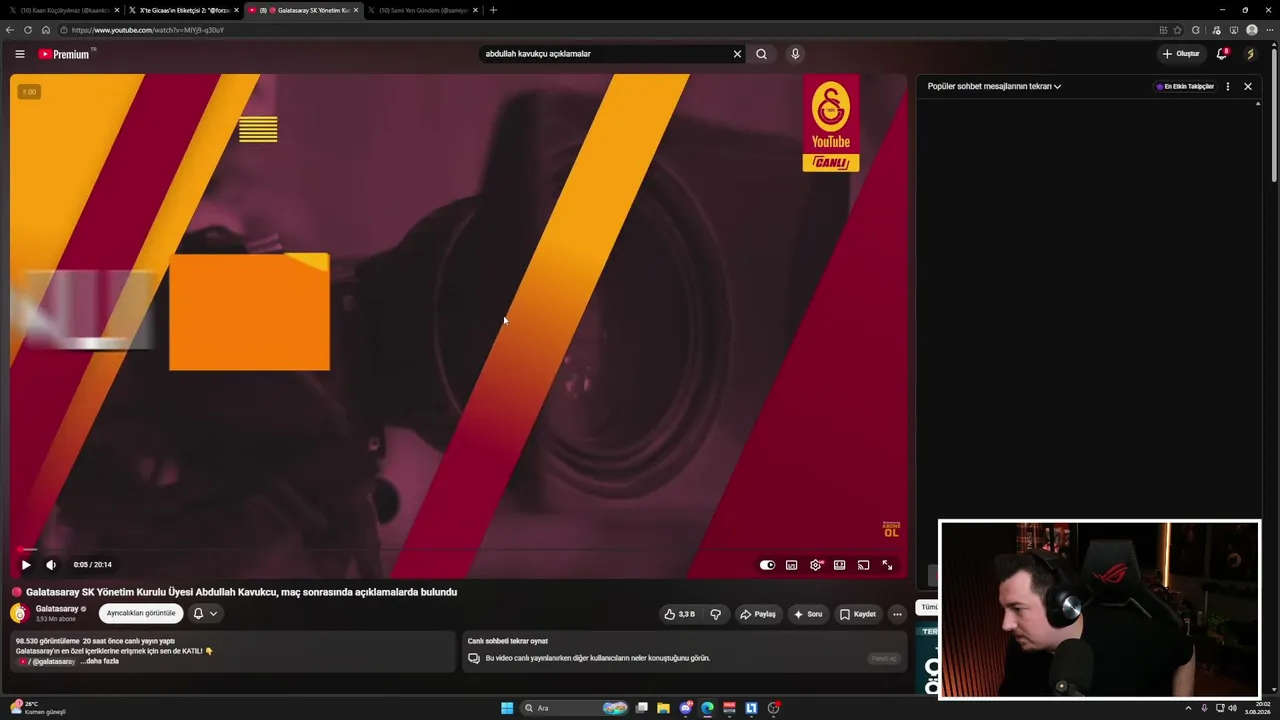
Task: Cast video to a TV
Action: point(864,565)
